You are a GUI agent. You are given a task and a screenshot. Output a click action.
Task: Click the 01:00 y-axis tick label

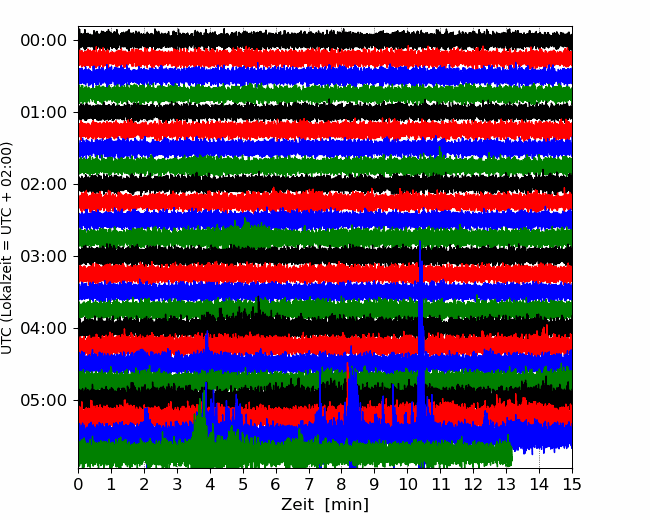click(44, 112)
